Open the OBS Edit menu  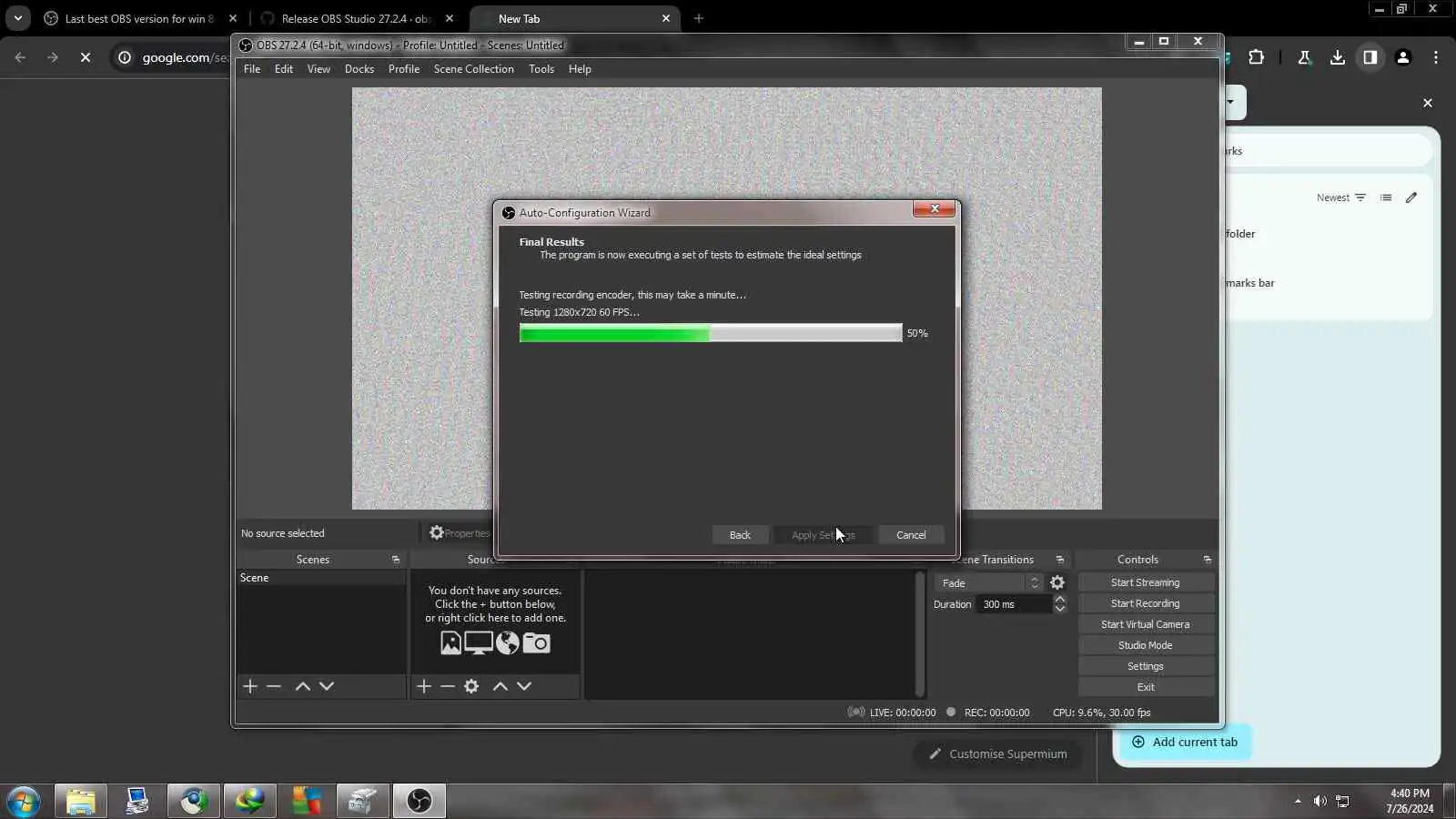284,69
